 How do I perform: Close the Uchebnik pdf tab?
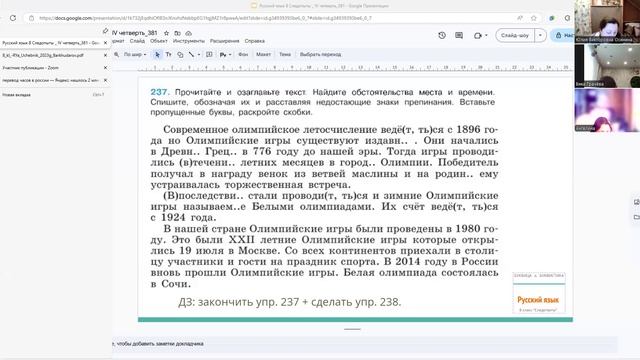point(105,55)
